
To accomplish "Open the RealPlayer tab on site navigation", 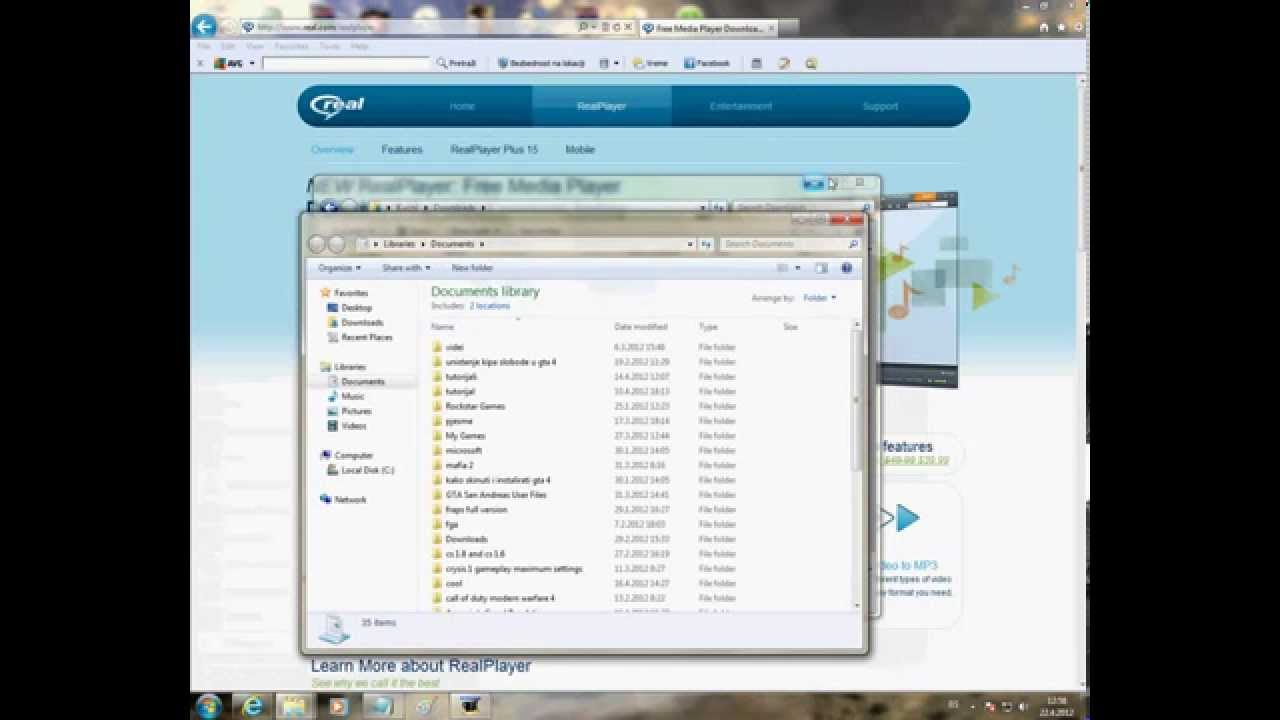I will coord(601,106).
